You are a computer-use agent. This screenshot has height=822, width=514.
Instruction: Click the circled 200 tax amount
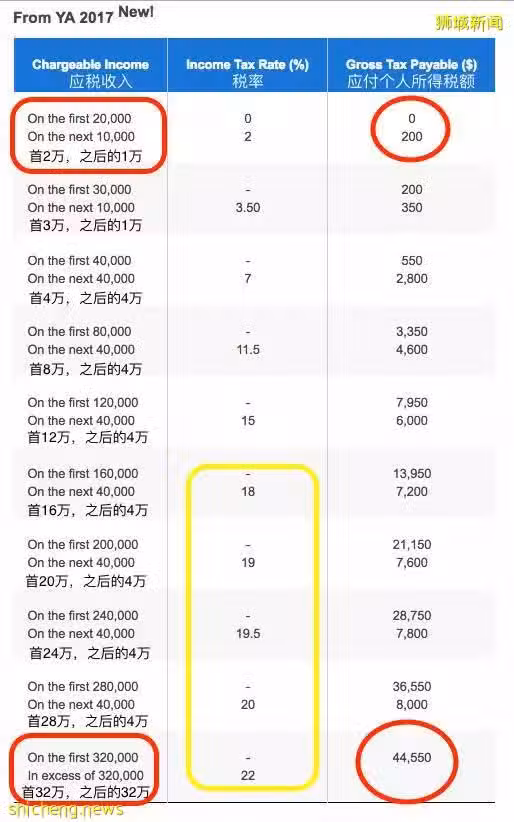pos(412,137)
